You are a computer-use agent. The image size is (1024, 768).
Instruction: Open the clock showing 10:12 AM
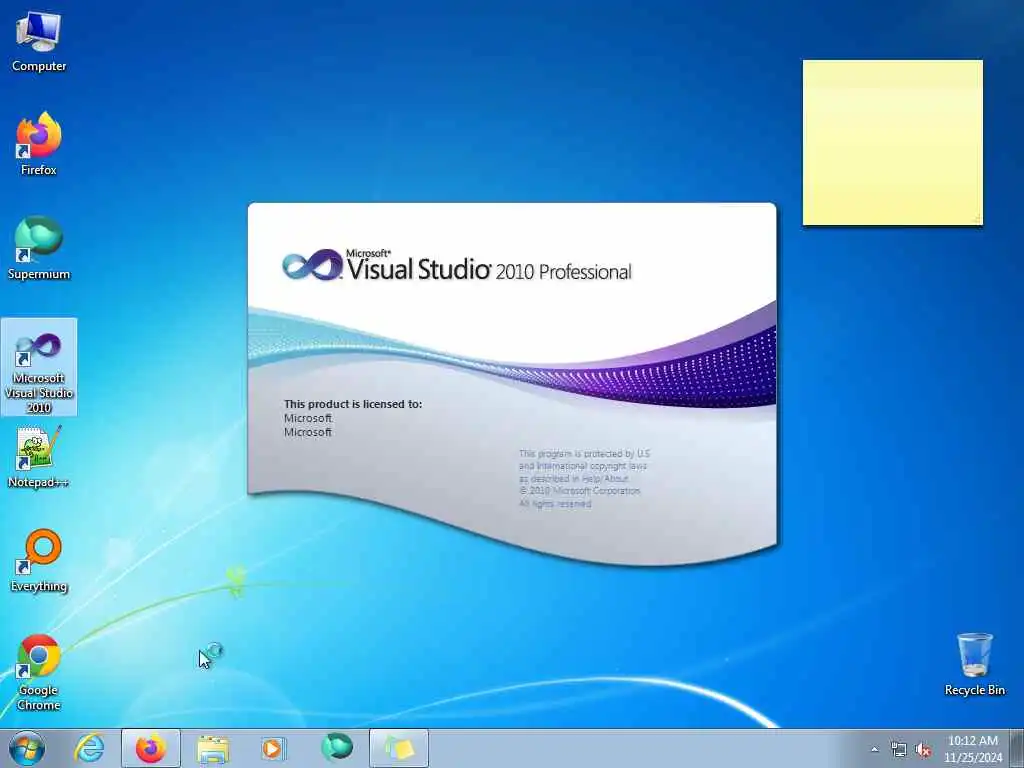[x=972, y=748]
